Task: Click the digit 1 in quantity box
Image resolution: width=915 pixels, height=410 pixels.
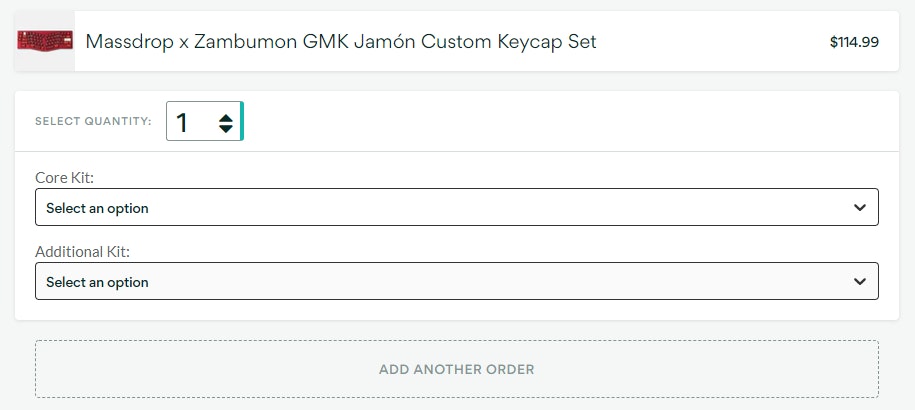Action: click(182, 122)
